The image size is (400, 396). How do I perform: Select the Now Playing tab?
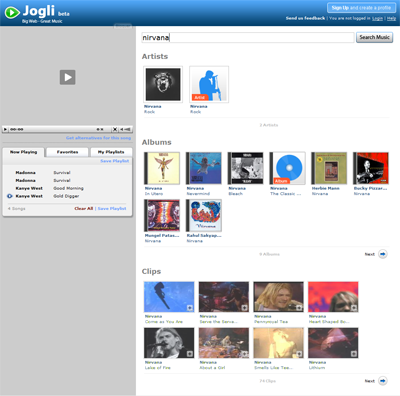click(x=23, y=152)
